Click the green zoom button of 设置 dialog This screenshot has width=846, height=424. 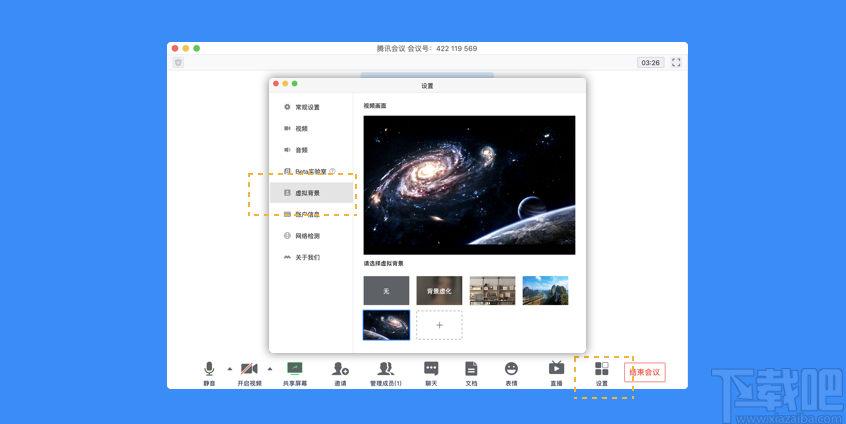click(295, 84)
